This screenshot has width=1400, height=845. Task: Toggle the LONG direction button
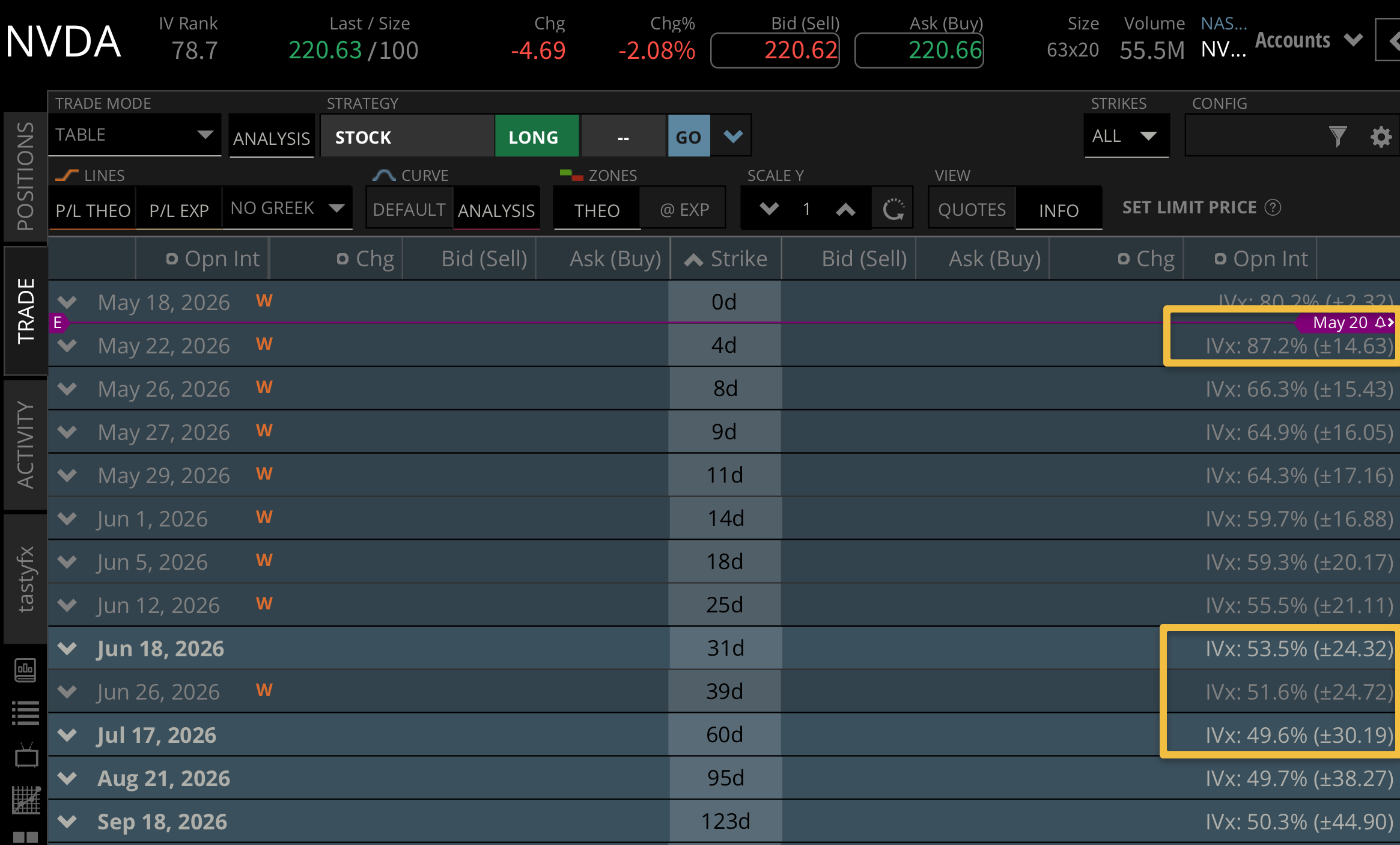[x=537, y=136]
